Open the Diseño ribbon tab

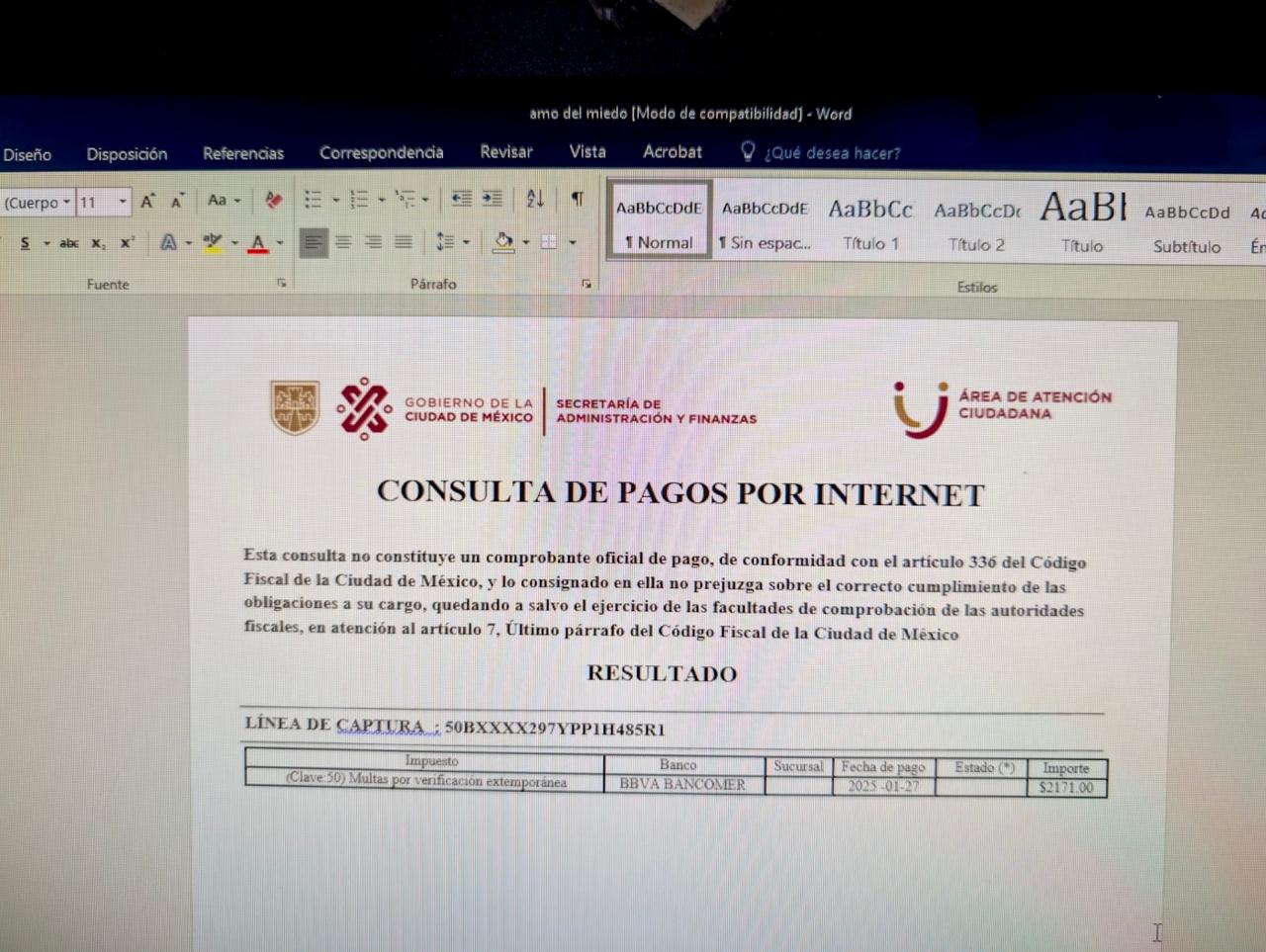click(x=27, y=154)
